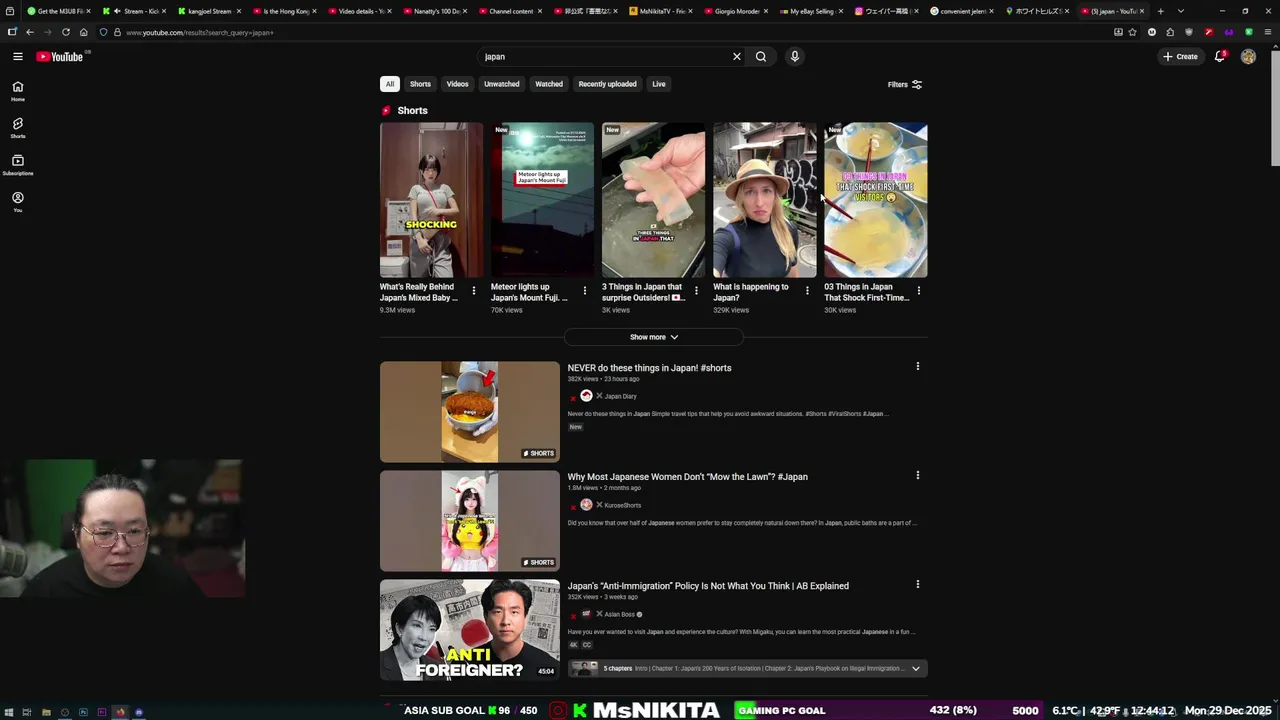
Task: Open Japan's Anti-Immigration Policy video title
Action: pyautogui.click(x=708, y=586)
